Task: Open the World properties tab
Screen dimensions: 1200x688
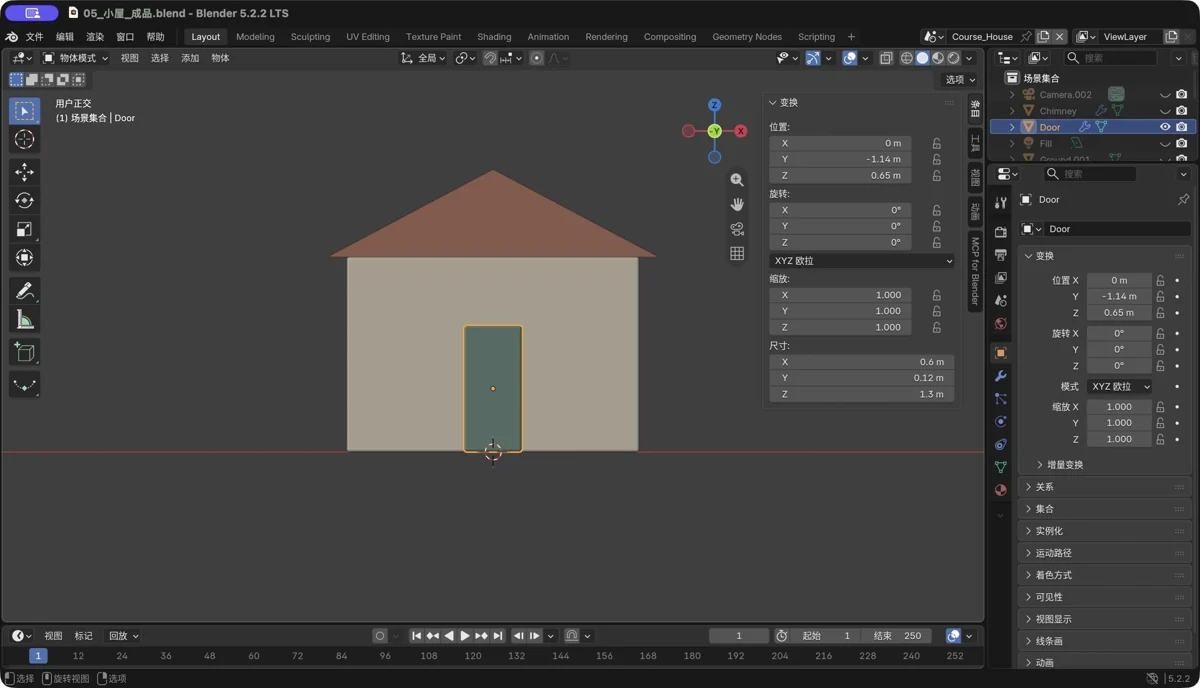Action: click(1000, 324)
